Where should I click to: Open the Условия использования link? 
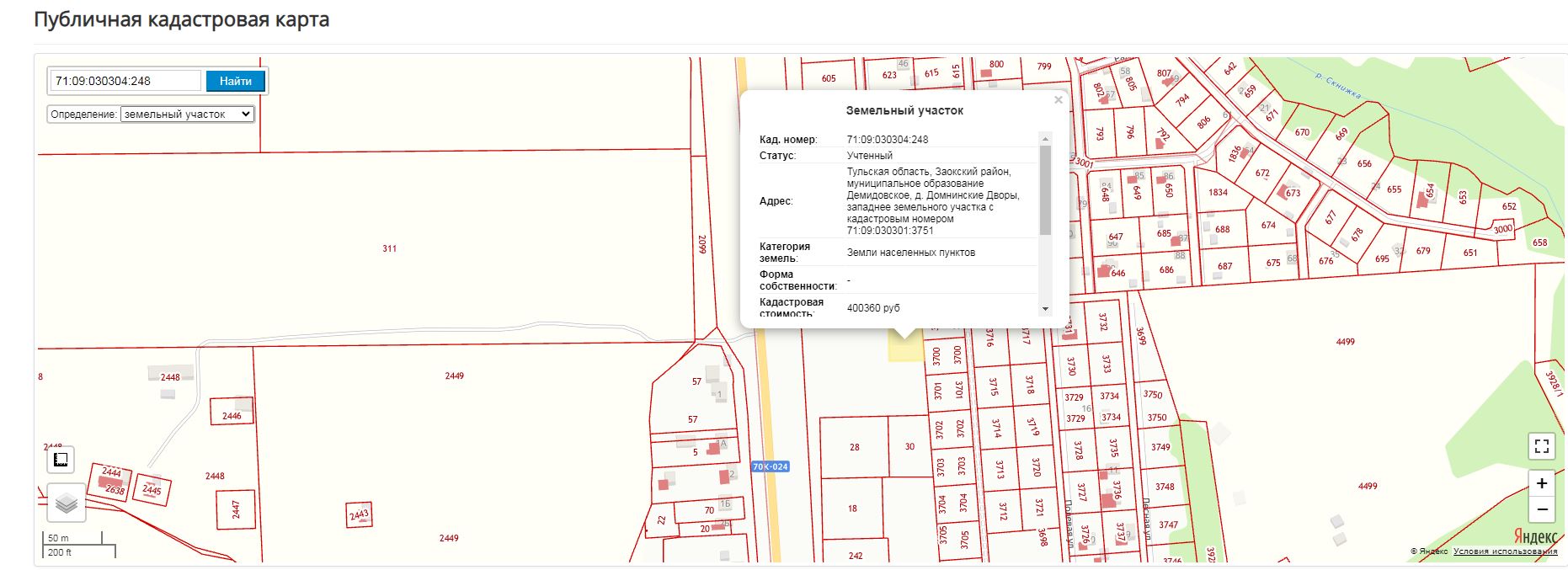tap(1505, 551)
